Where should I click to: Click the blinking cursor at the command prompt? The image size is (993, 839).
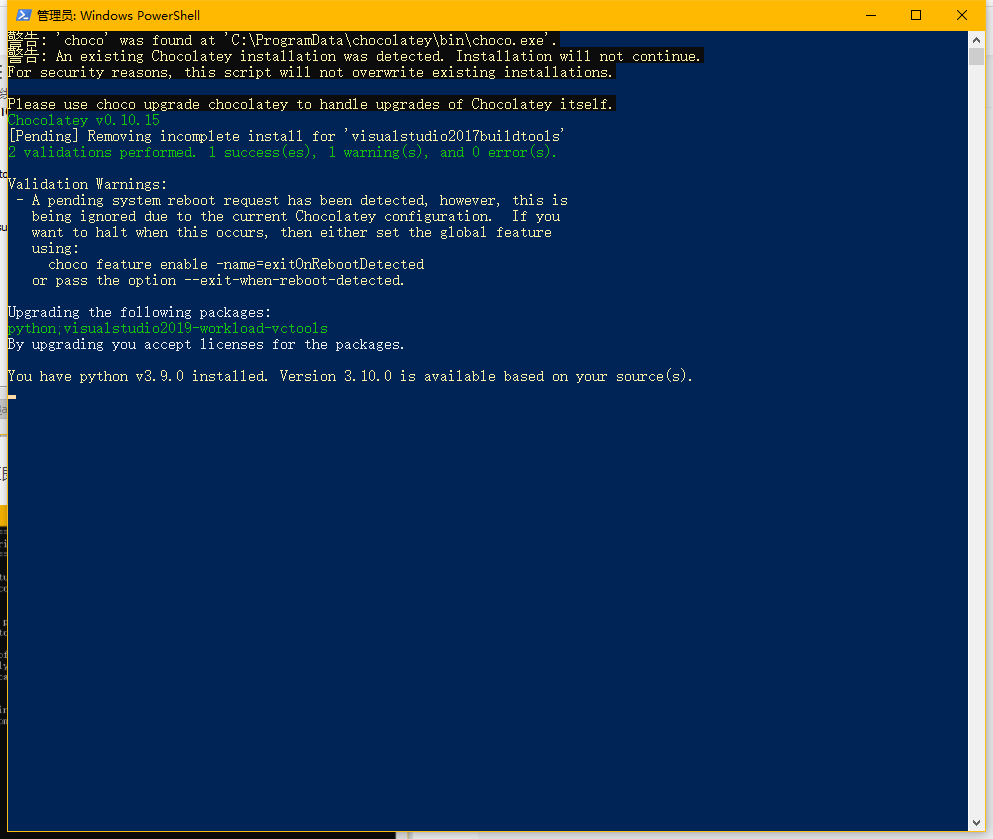[12, 396]
